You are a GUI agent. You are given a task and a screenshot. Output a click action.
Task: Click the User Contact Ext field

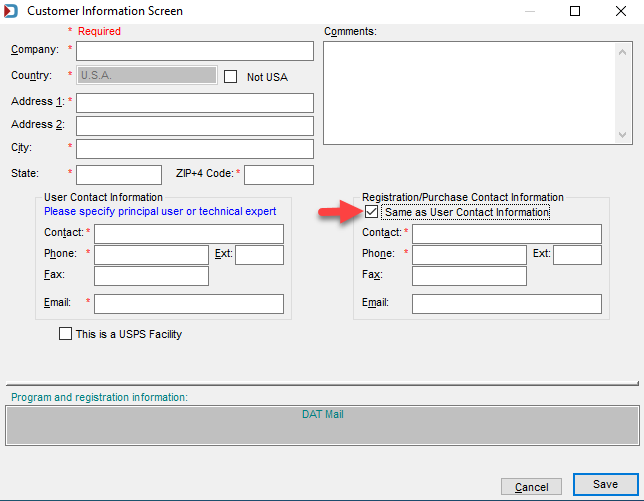point(260,255)
